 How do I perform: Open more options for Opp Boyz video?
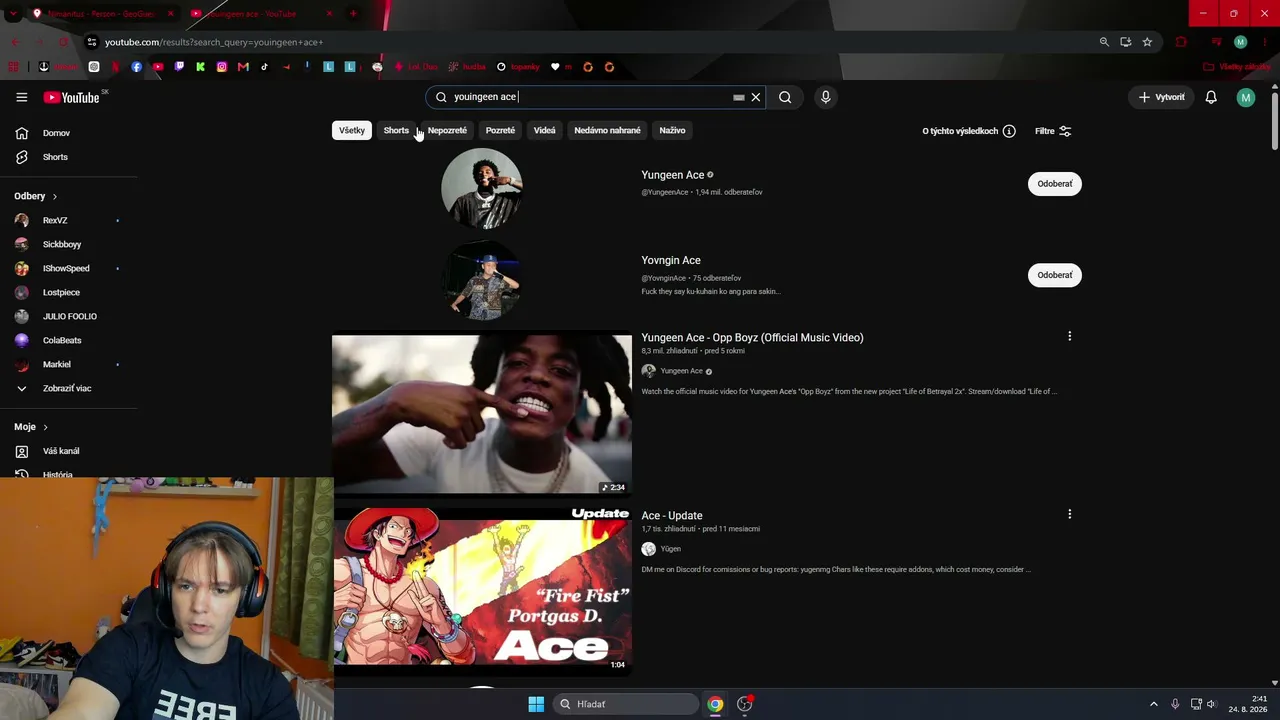coord(1069,336)
